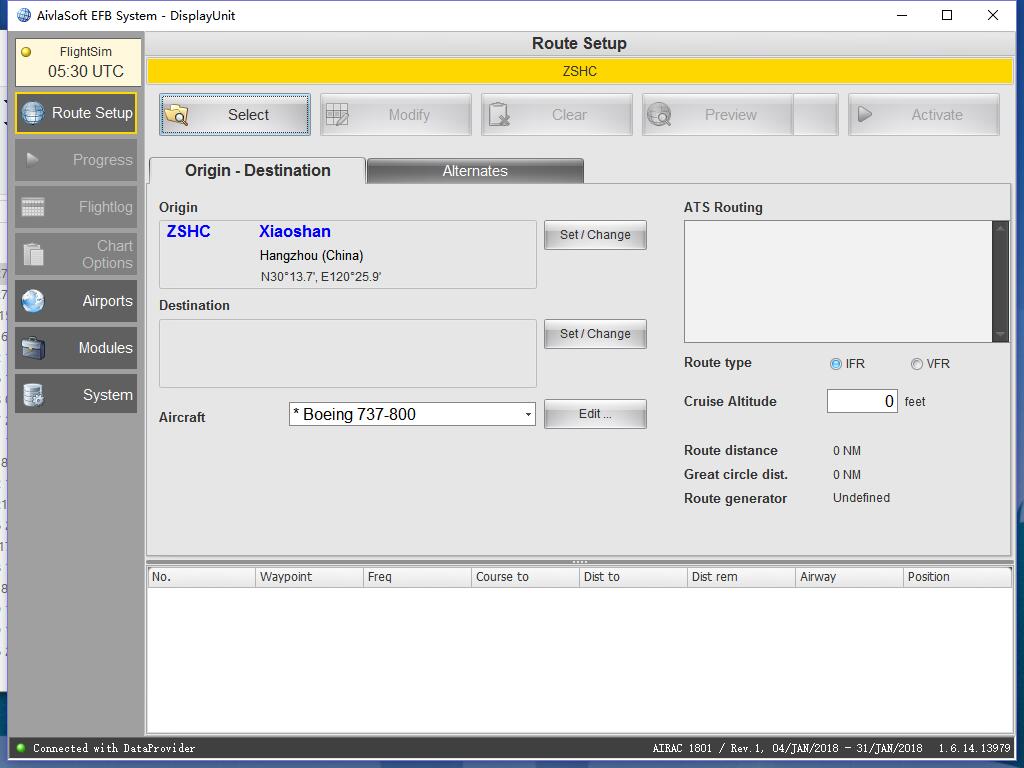The width and height of the screenshot is (1024, 768).
Task: Click the ATS Routing text area
Action: coord(838,281)
